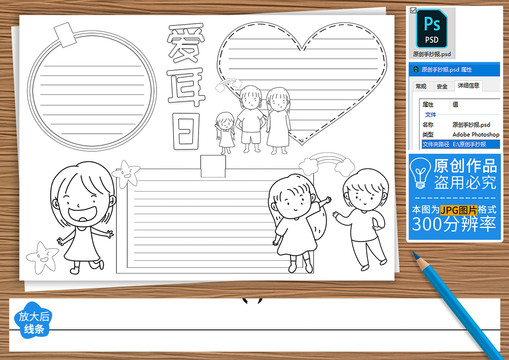Click the highlighted 文件夹路径 row
The height and width of the screenshot is (360, 509).
tap(460, 144)
